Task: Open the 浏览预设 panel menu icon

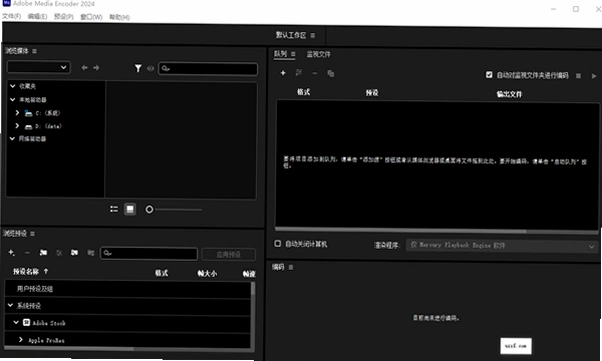Action: (x=33, y=233)
